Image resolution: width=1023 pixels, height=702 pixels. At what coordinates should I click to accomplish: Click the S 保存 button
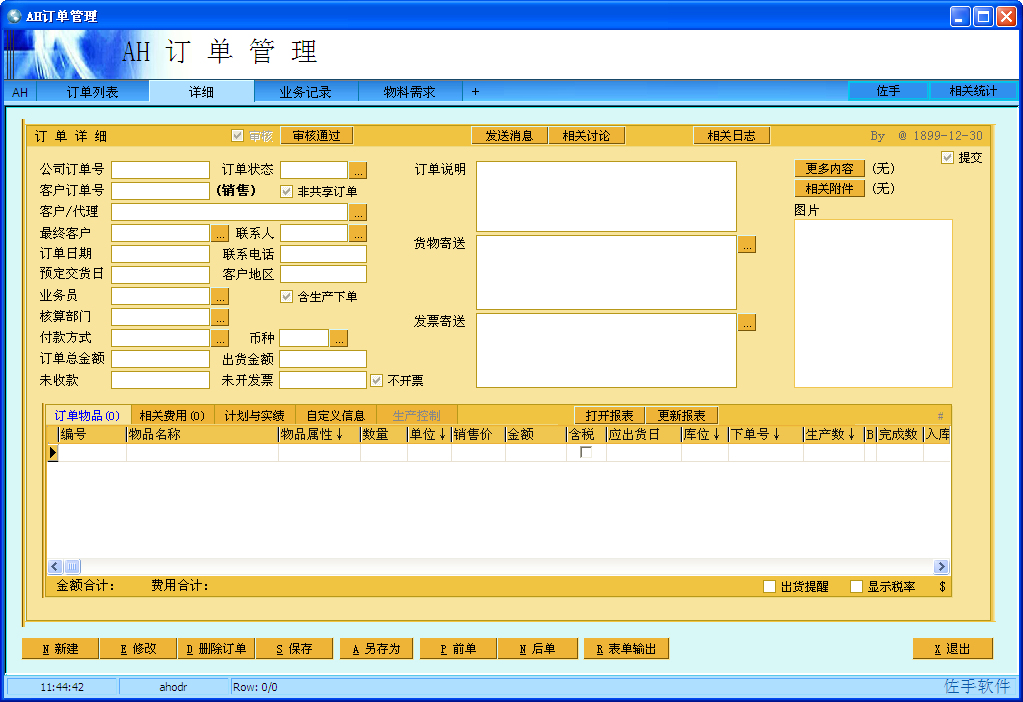coord(294,649)
